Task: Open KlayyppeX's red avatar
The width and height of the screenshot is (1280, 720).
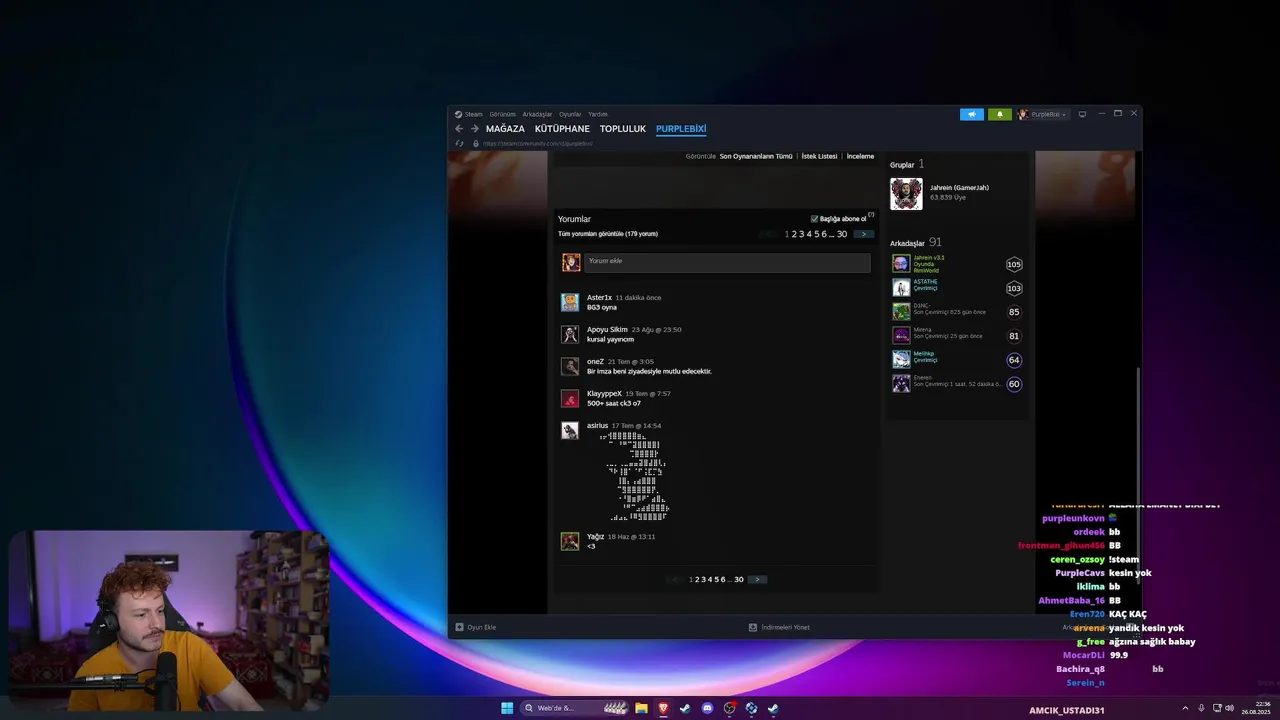Action: pos(570,398)
